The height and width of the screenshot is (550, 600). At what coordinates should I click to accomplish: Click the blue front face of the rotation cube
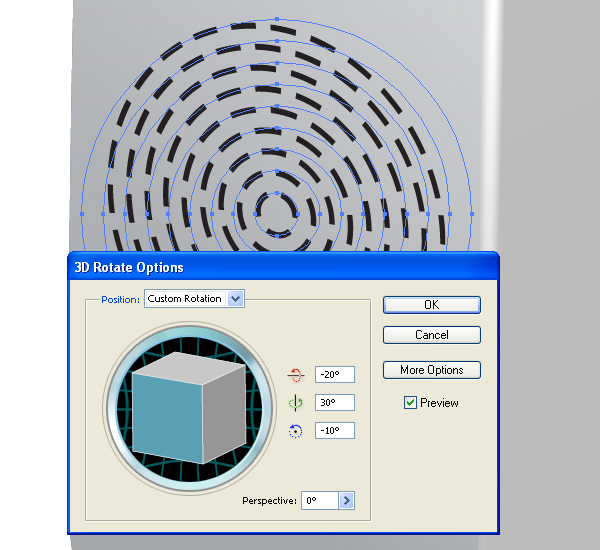pos(167,416)
